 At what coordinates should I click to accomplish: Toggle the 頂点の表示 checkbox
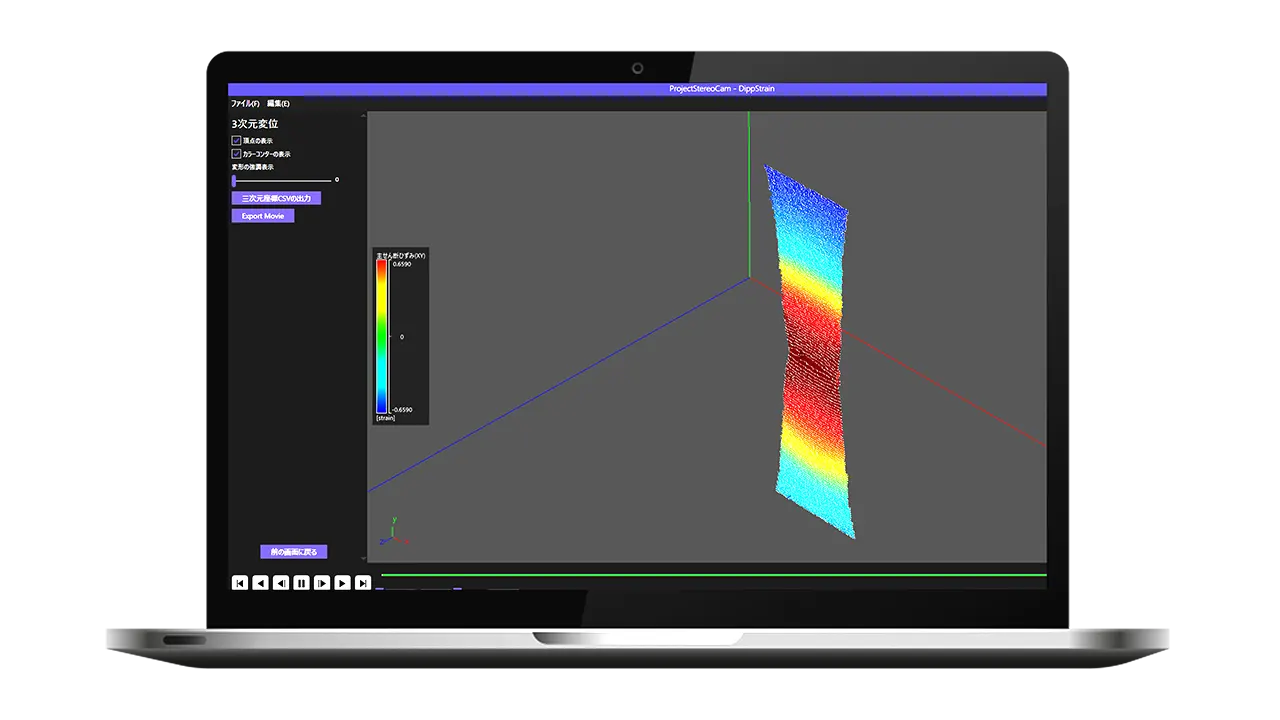(236, 141)
